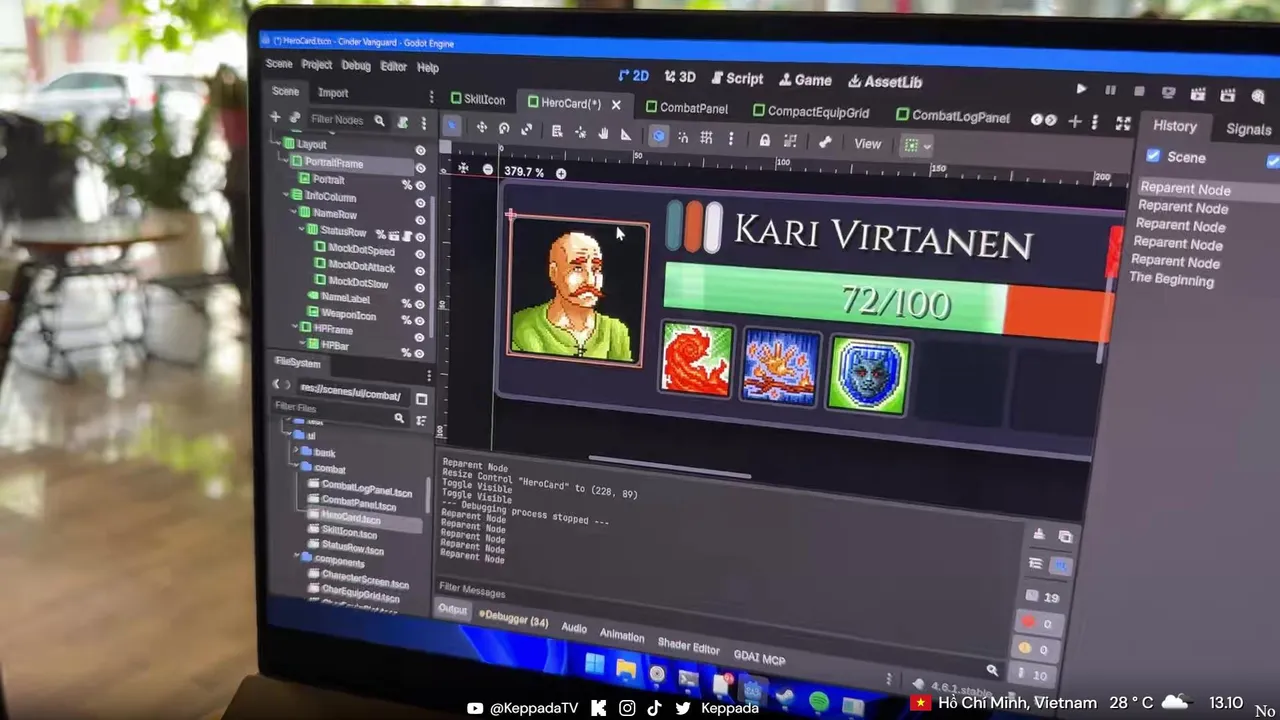The width and height of the screenshot is (1280, 720).
Task: Open the AssetLib workspace
Action: 885,82
